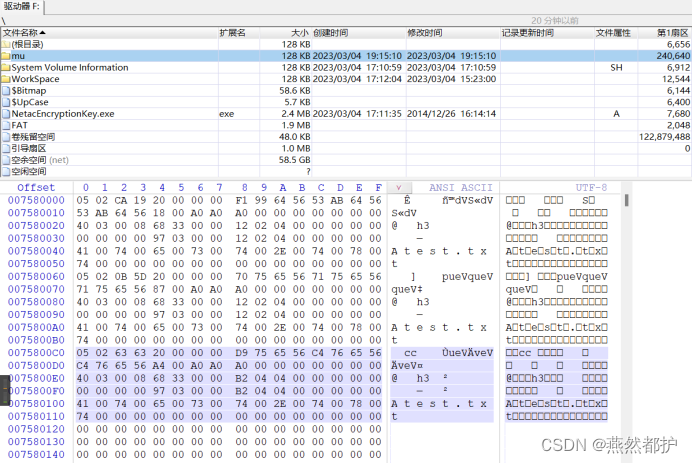Sort by the 创建时间 column header

click(359, 33)
